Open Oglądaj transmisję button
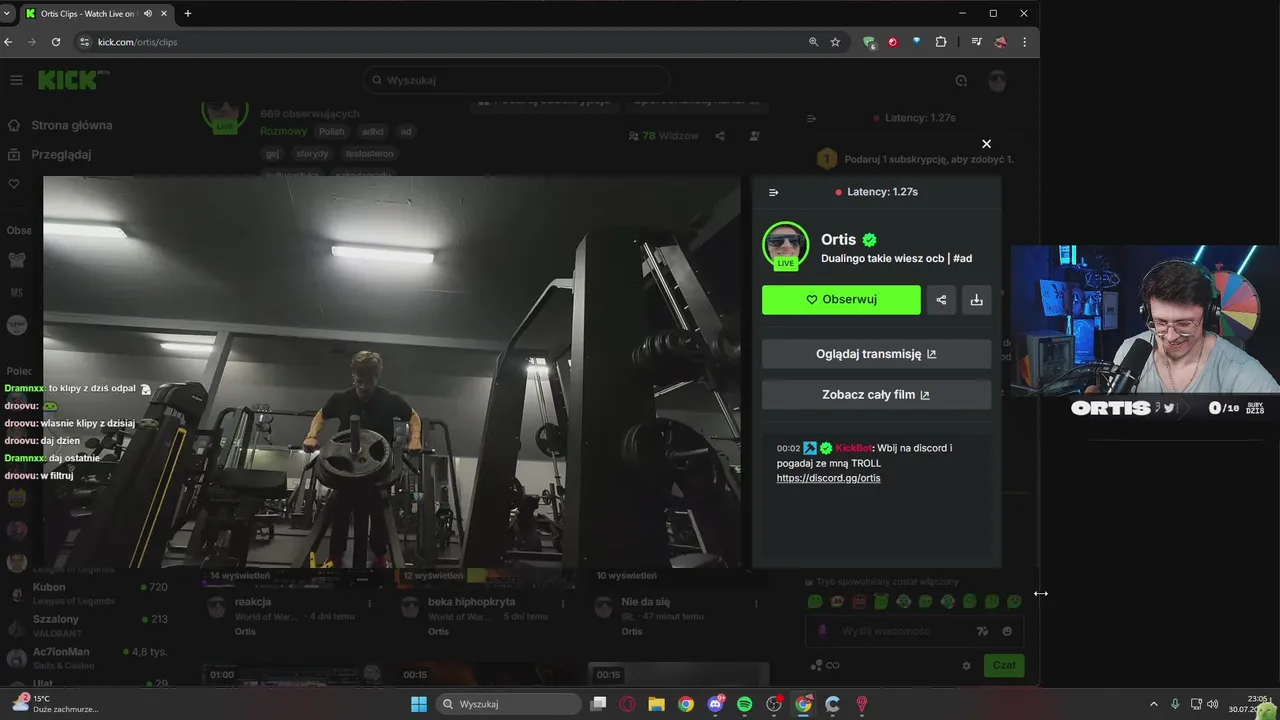The height and width of the screenshot is (720, 1280). point(876,354)
